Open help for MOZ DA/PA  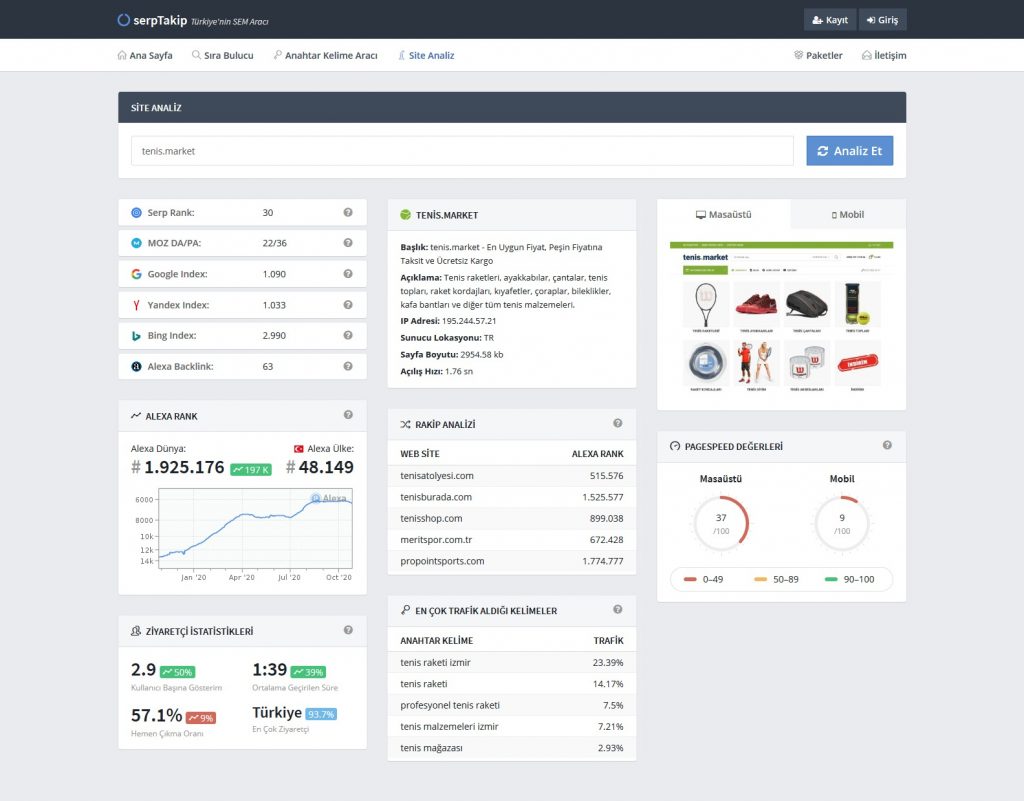(x=348, y=243)
